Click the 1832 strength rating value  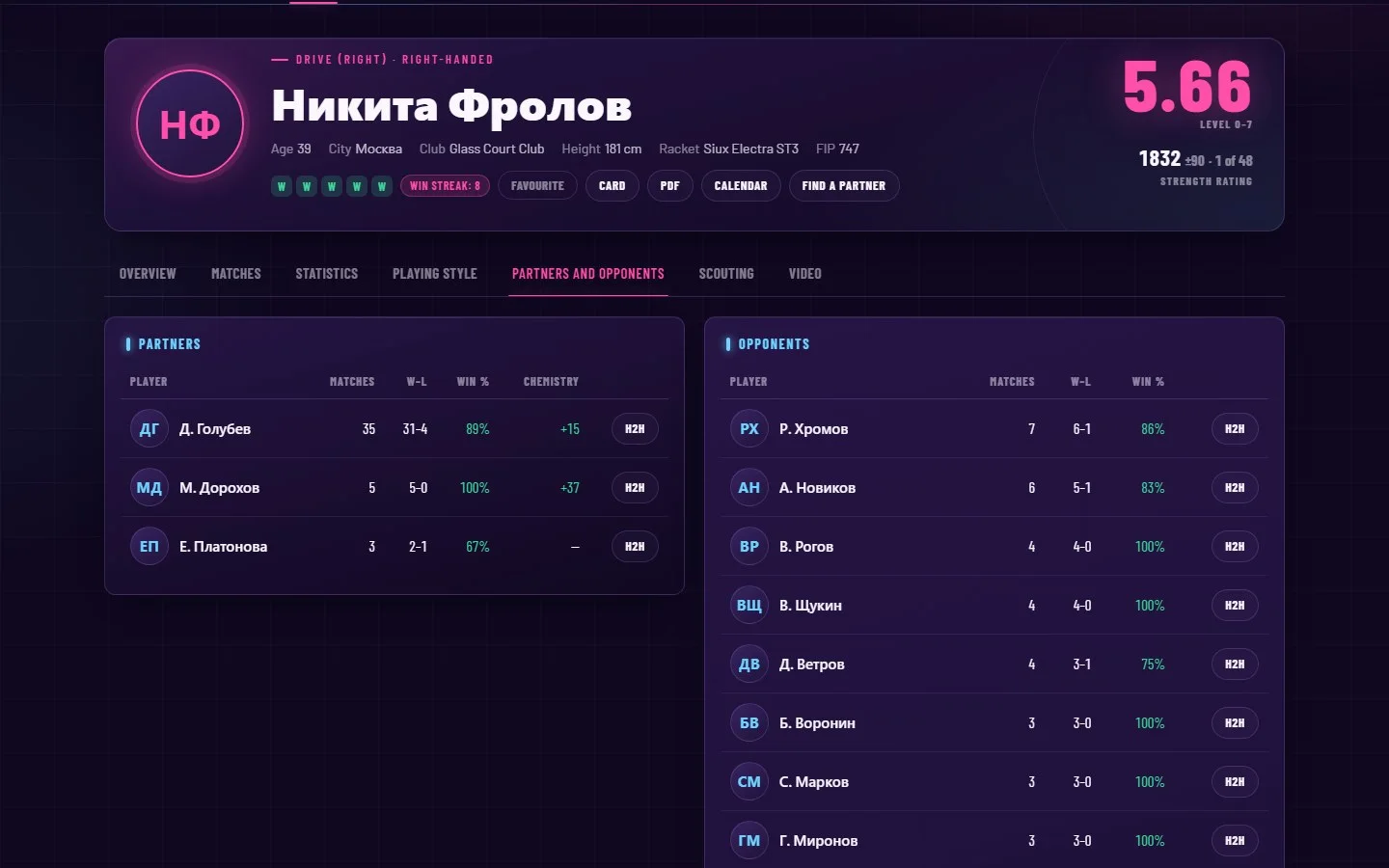pyautogui.click(x=1159, y=159)
